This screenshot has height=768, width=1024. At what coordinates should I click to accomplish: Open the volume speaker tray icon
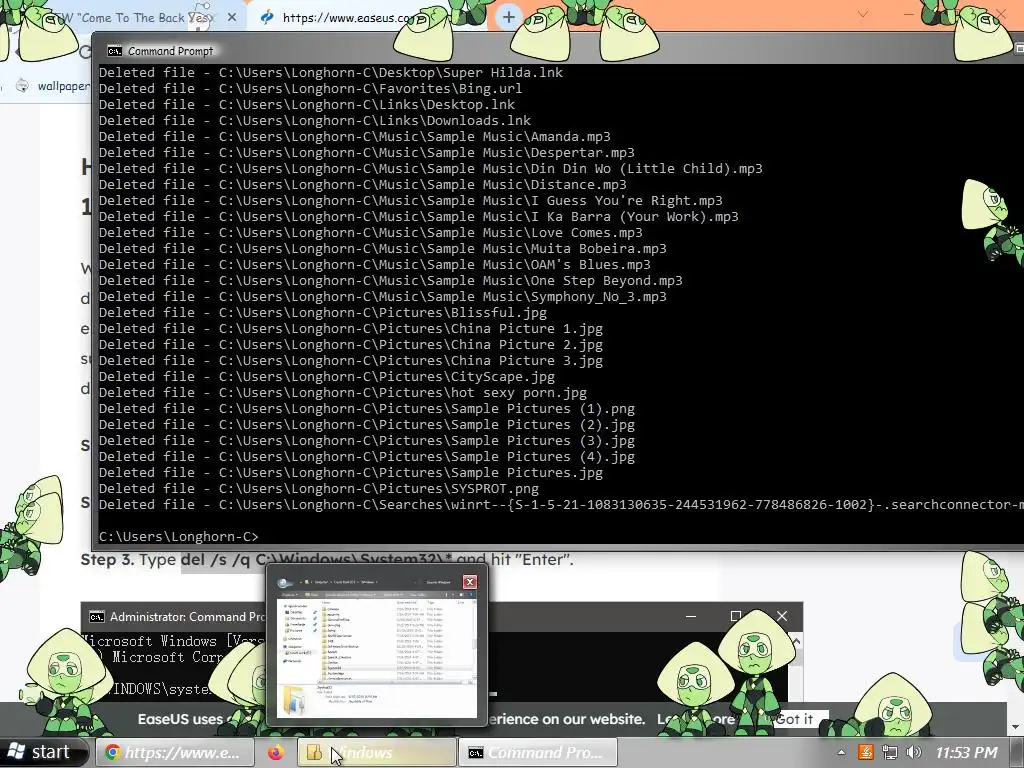point(914,752)
